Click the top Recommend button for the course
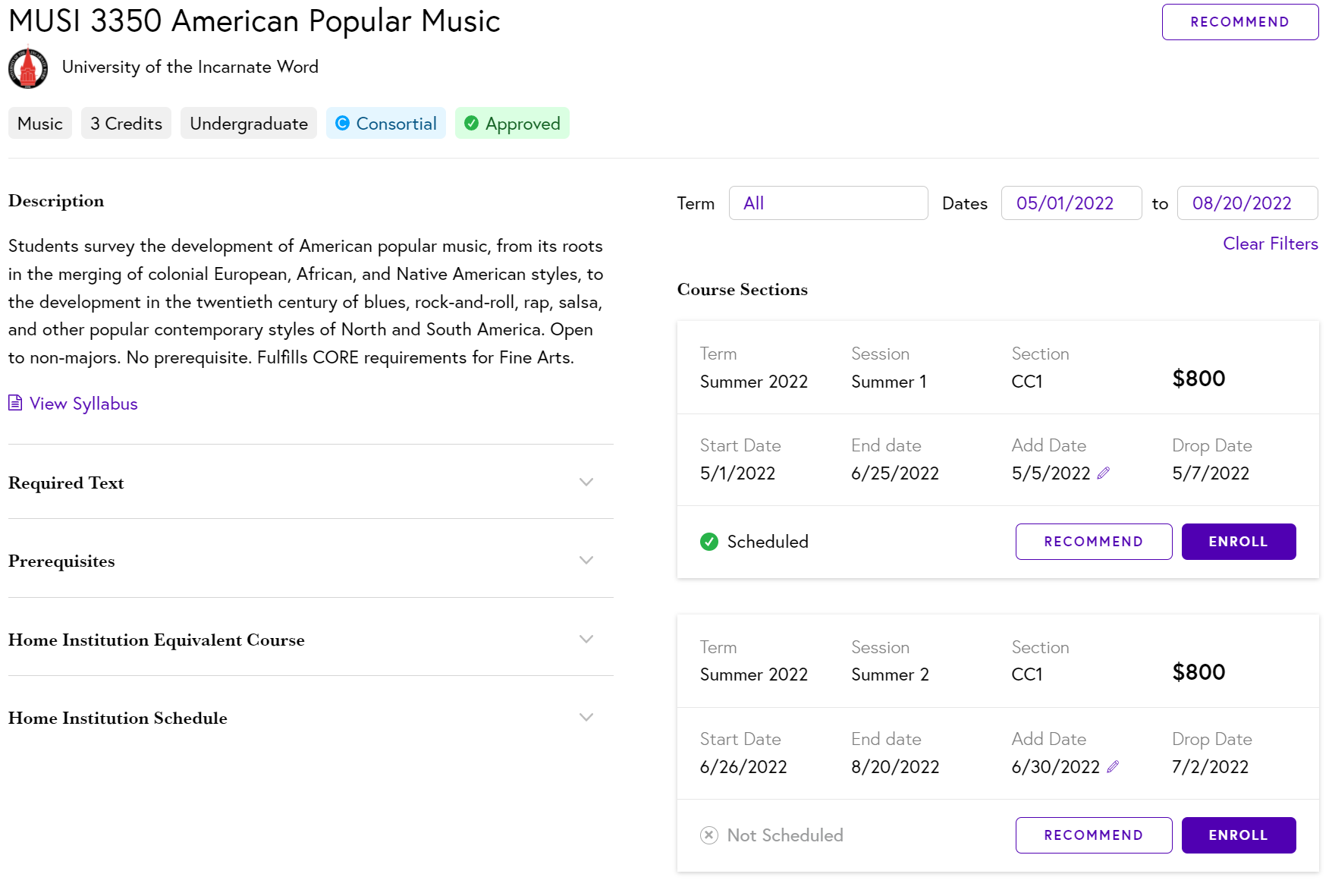The height and width of the screenshot is (896, 1332). pos(1240,22)
